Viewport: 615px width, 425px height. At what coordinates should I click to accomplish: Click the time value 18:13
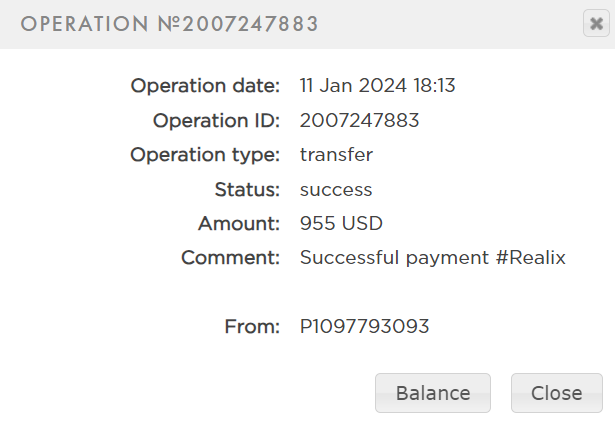pos(432,86)
